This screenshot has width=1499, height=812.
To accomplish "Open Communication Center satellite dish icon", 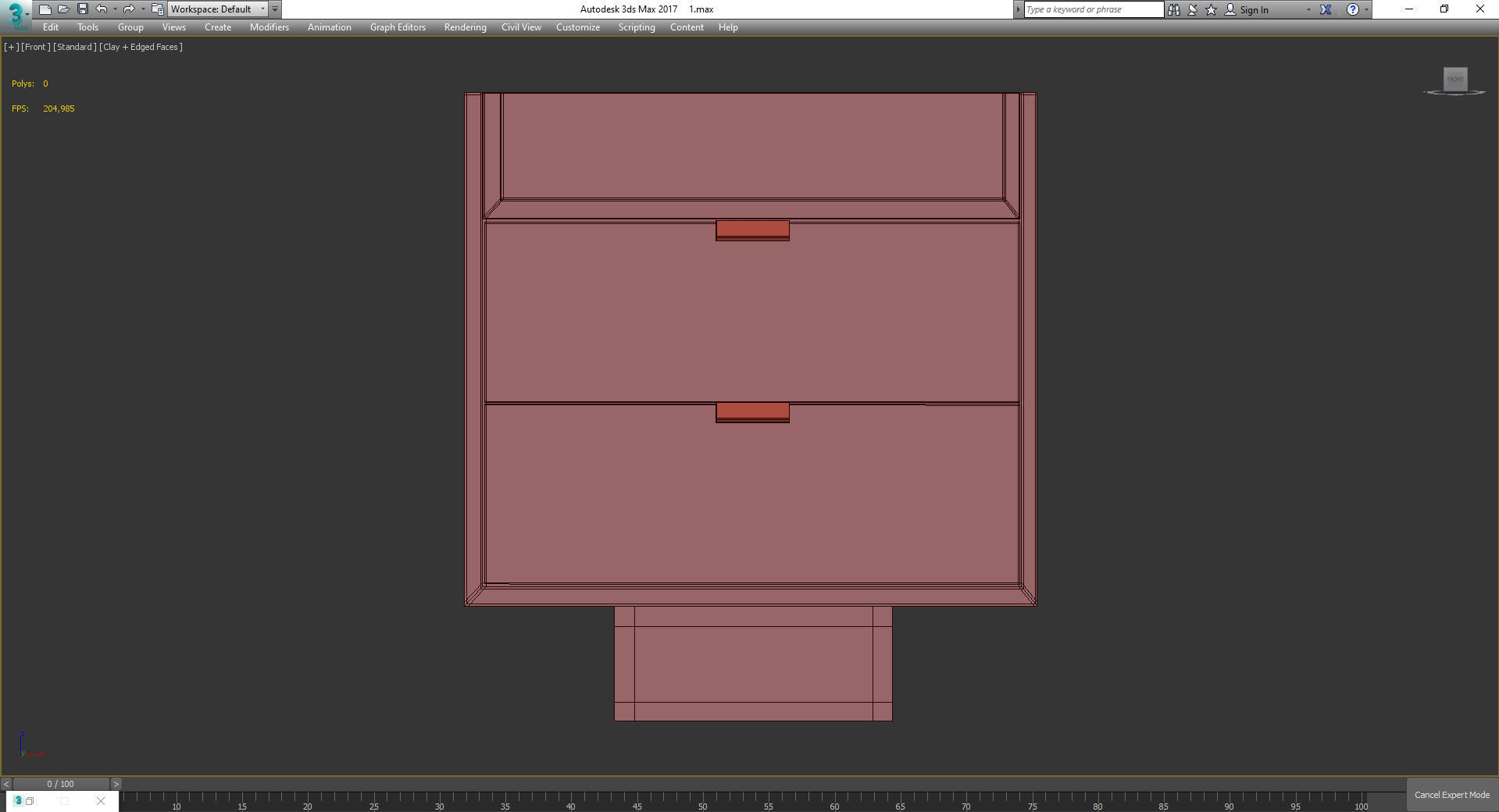I will click(1193, 9).
